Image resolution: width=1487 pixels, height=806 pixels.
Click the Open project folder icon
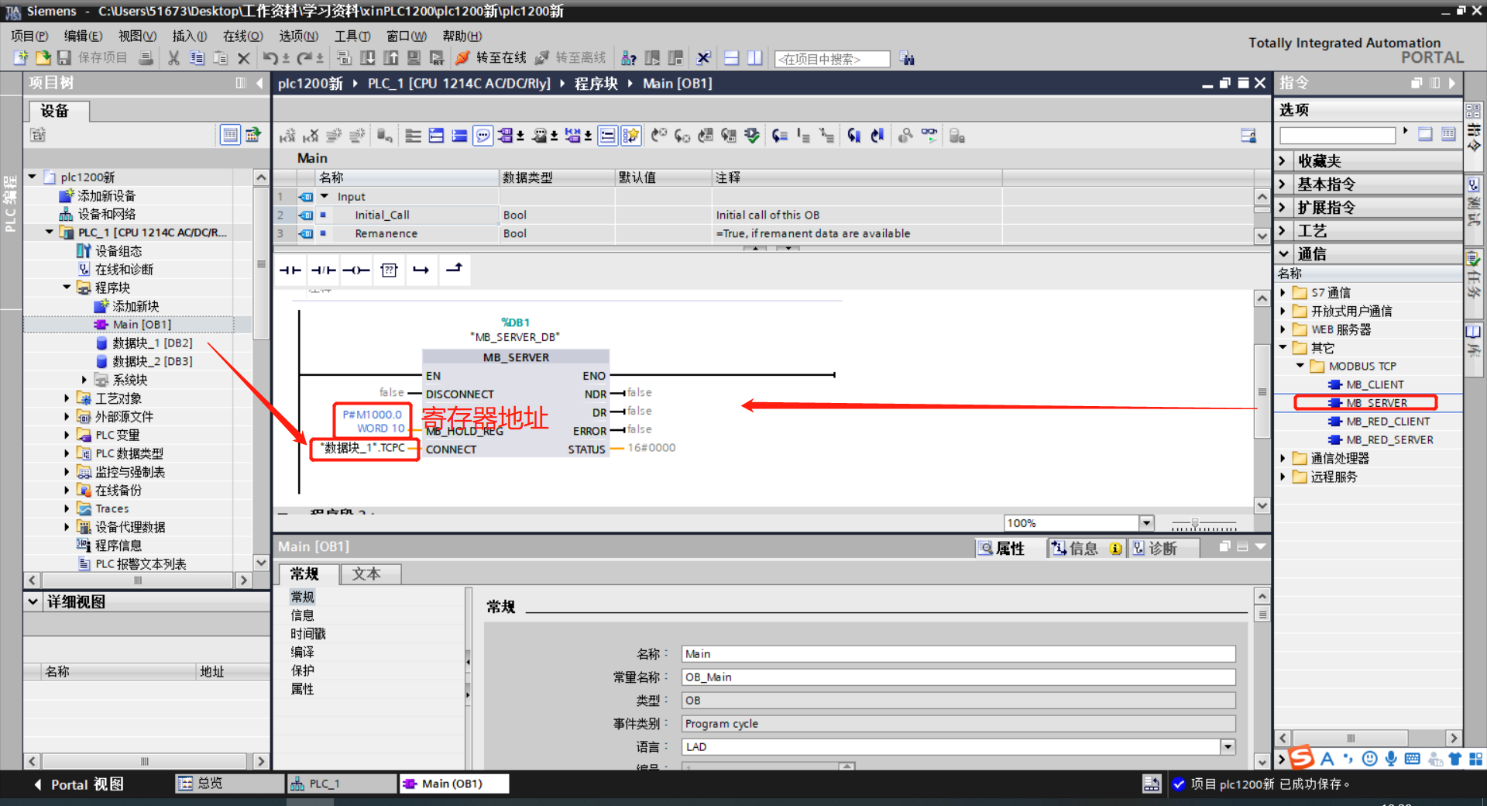click(43, 58)
